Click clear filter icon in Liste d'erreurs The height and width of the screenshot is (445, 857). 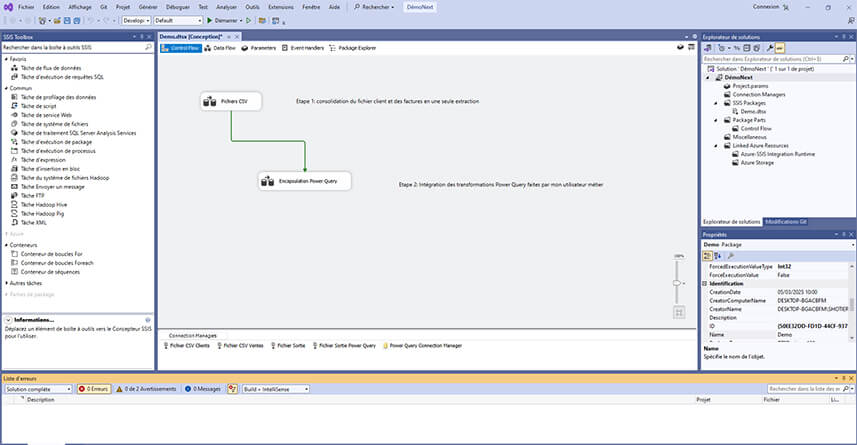[x=233, y=389]
